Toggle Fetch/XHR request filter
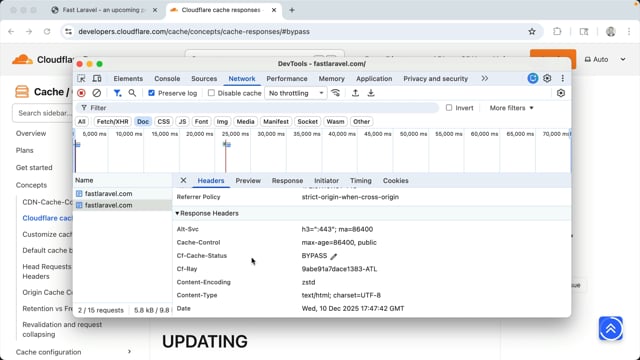 pyautogui.click(x=112, y=122)
